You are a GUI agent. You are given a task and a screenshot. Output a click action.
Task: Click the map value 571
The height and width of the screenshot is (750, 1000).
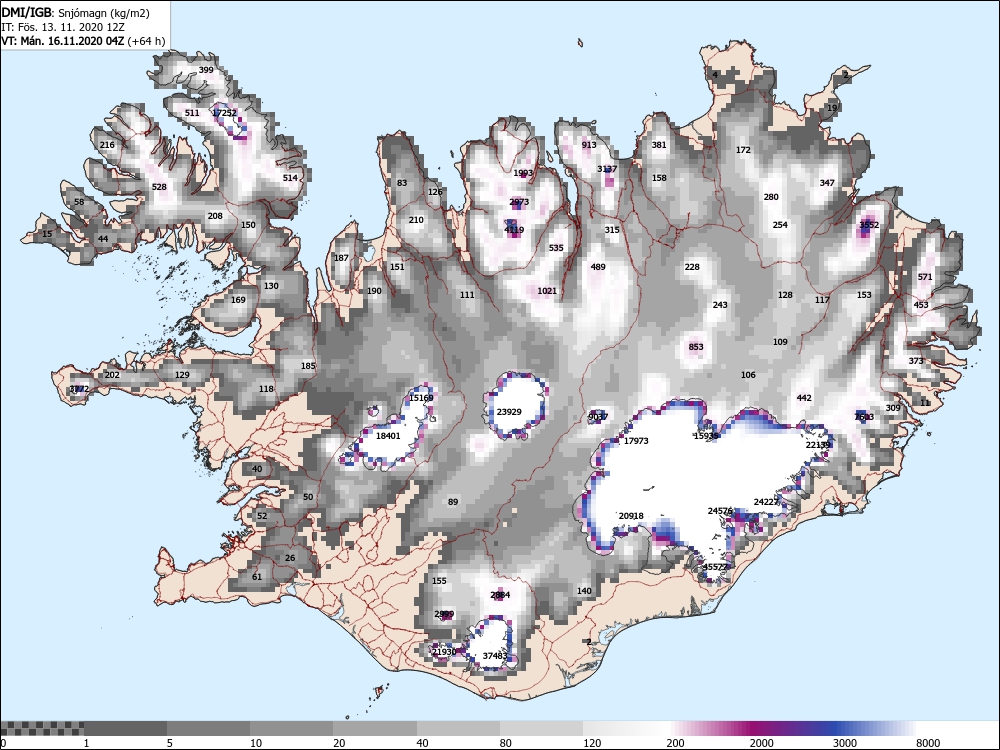(x=925, y=277)
